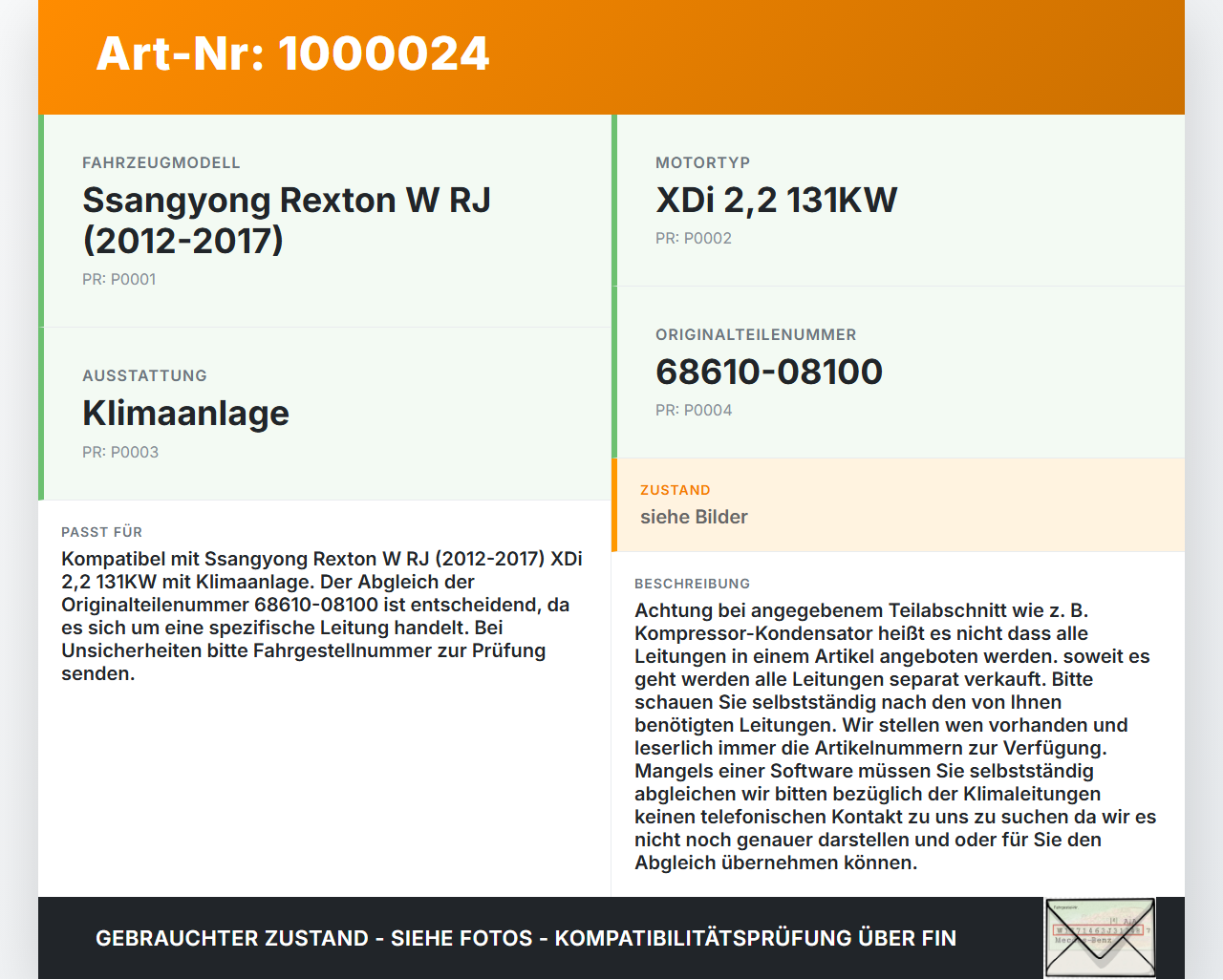Click the ZUSTAND label
This screenshot has width=1223, height=980.
point(676,491)
